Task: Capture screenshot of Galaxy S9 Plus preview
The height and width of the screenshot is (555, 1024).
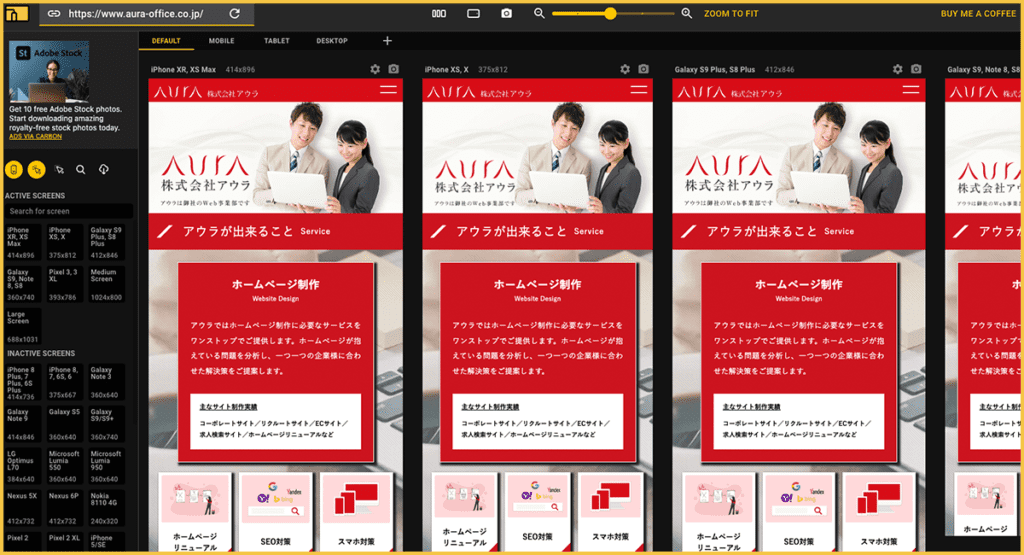Action: point(914,69)
